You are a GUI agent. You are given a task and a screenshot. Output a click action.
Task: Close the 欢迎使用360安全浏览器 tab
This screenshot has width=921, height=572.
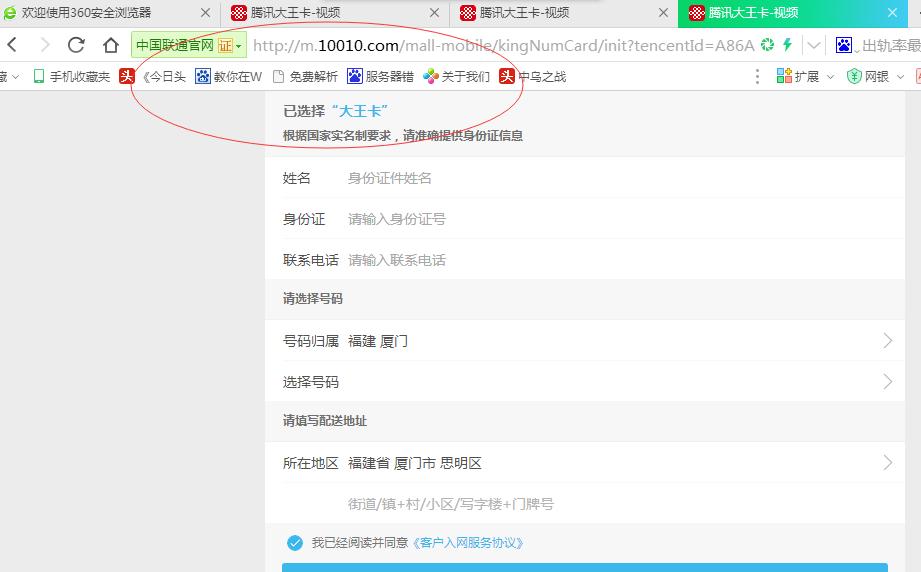(205, 12)
